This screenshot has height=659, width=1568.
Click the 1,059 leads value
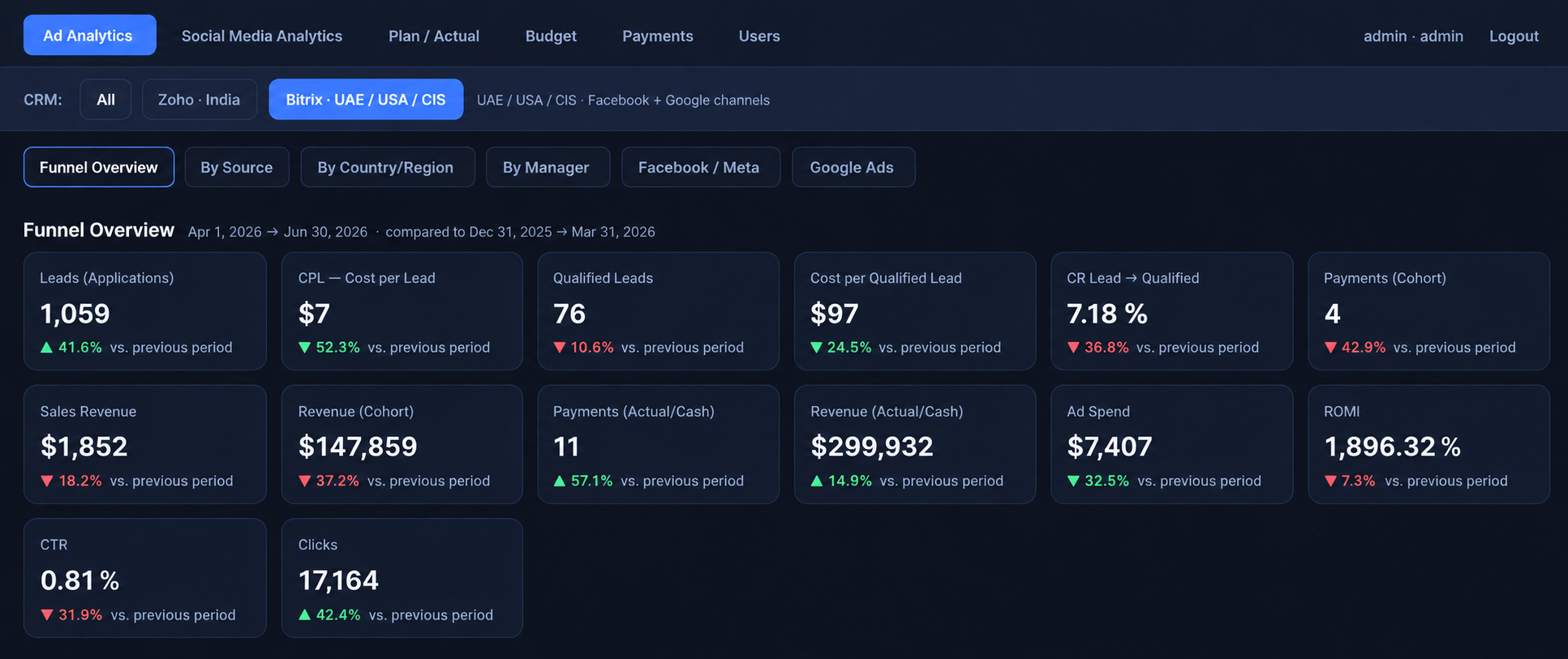coord(75,314)
